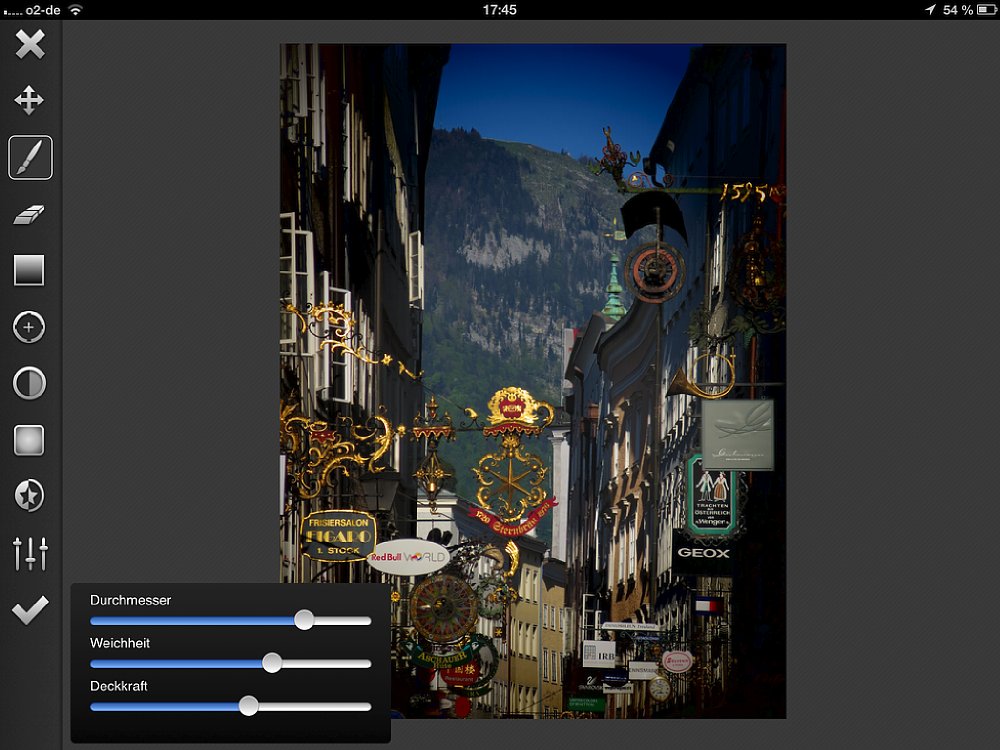Select the Move tool with four arrows
1000x750 pixels.
29,101
